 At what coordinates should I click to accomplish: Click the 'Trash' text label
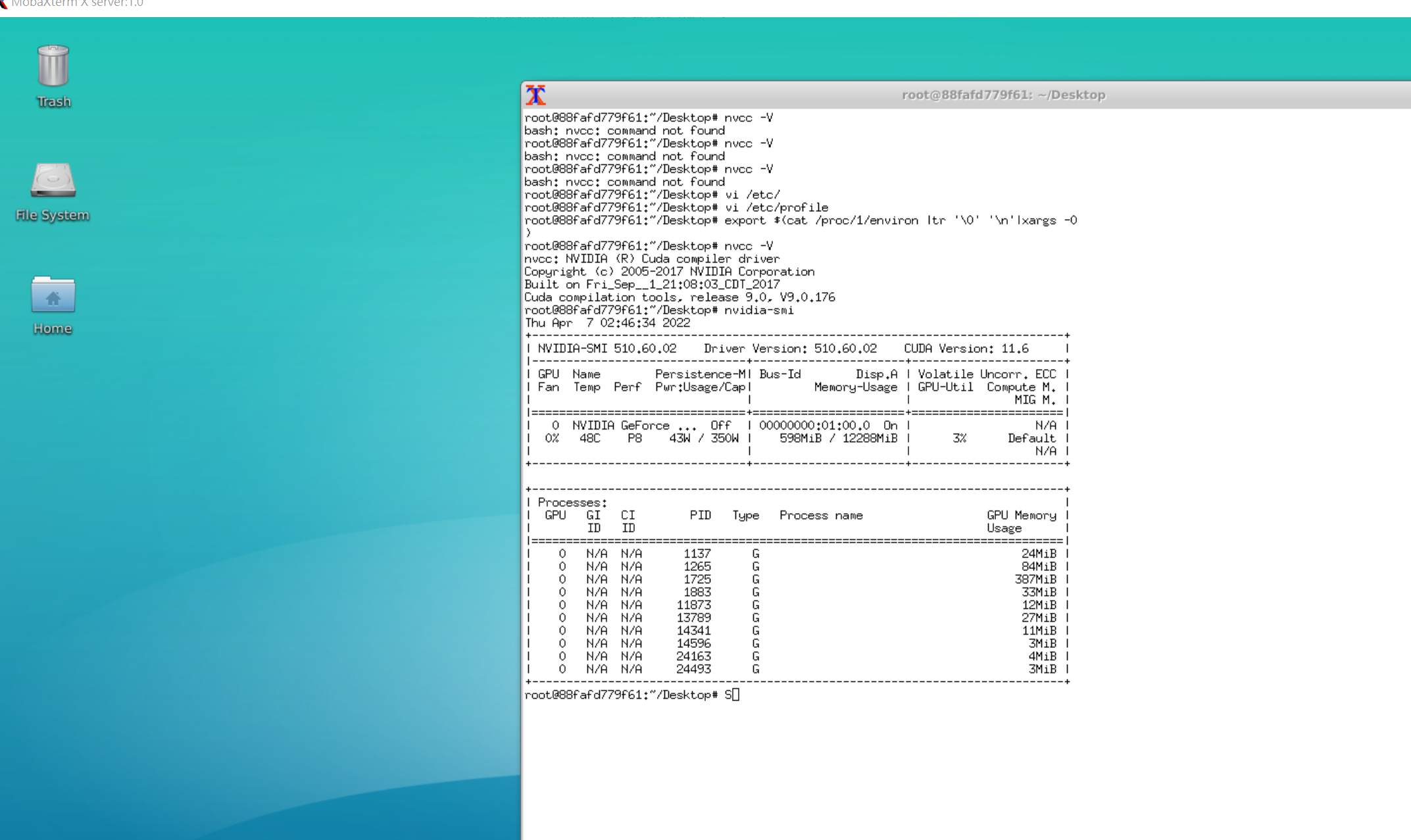pyautogui.click(x=53, y=102)
